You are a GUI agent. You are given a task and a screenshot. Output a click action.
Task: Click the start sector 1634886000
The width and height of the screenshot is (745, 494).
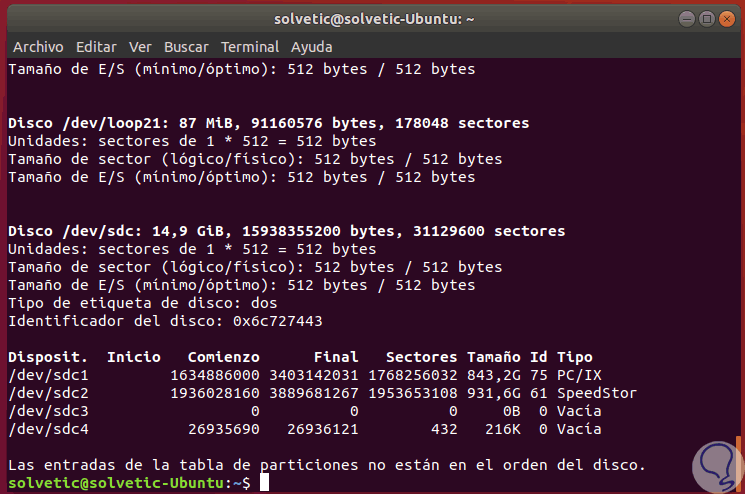pyautogui.click(x=215, y=375)
